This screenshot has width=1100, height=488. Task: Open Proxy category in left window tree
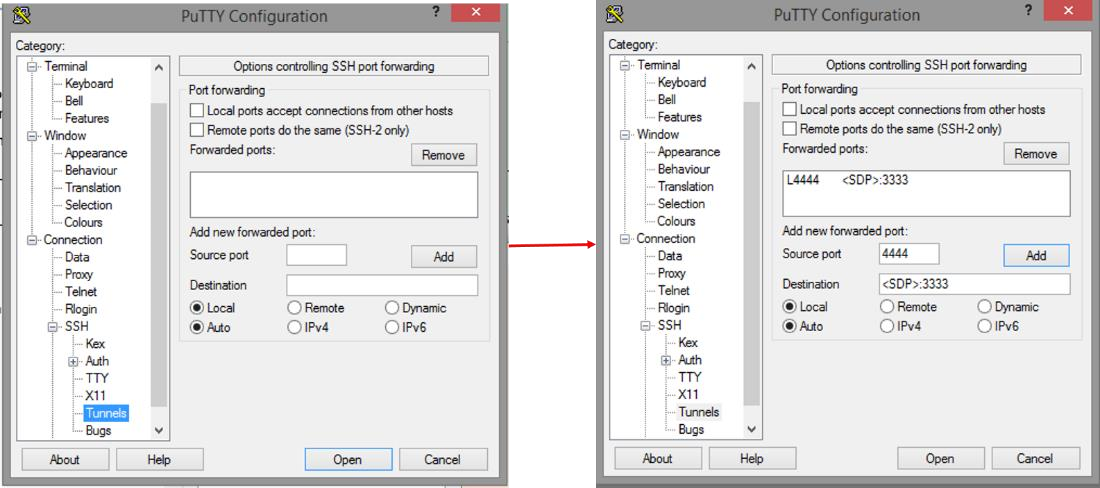(x=79, y=274)
